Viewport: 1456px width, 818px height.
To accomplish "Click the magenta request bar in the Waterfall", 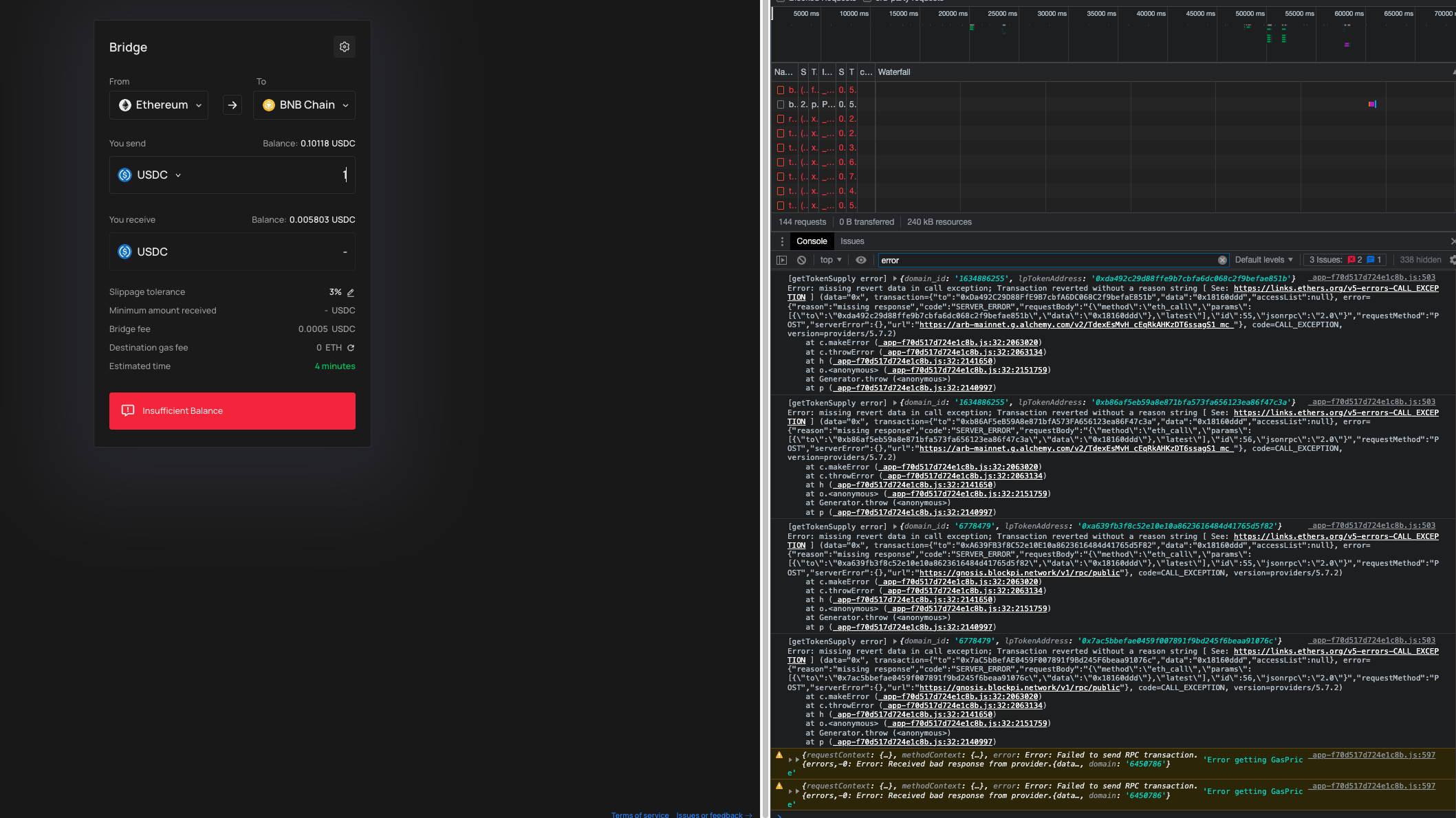I will tap(1373, 104).
